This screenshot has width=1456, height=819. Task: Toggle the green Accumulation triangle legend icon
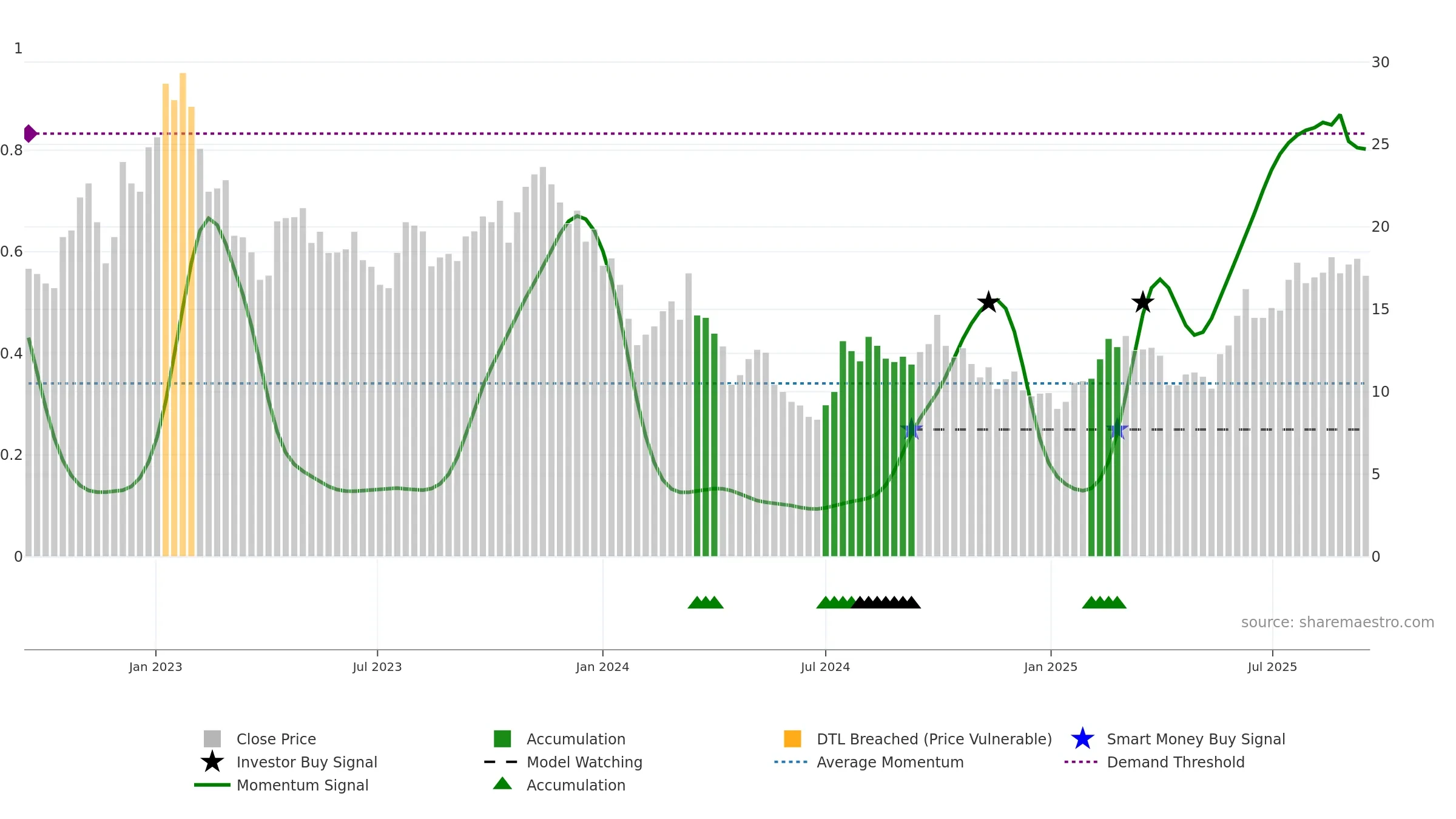point(502,784)
